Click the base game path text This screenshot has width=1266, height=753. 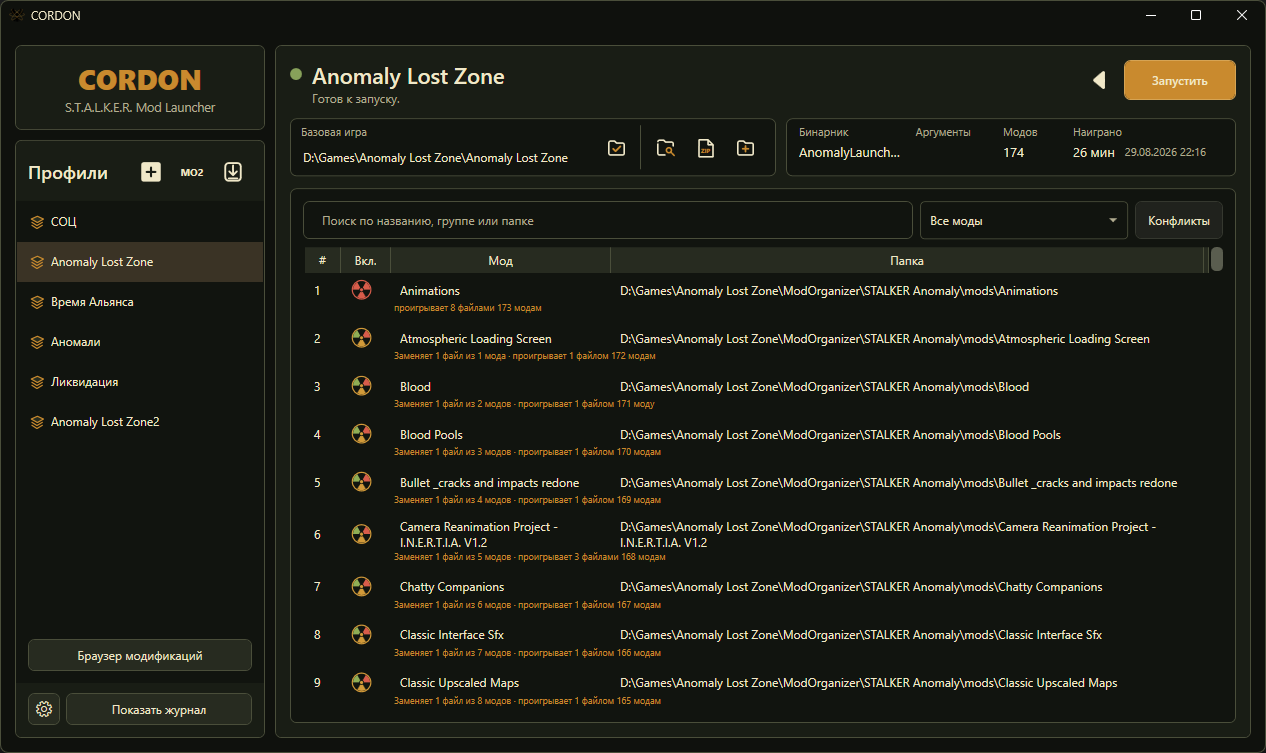(435, 158)
